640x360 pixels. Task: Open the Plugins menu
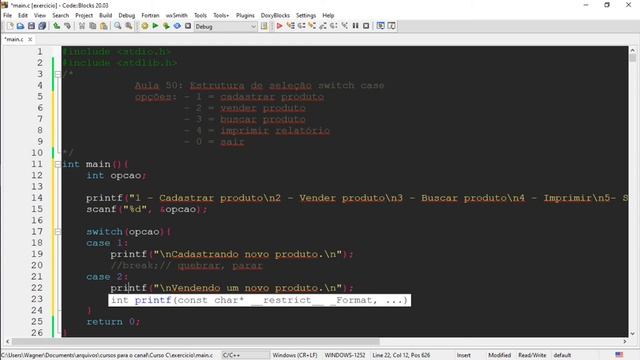(x=245, y=15)
